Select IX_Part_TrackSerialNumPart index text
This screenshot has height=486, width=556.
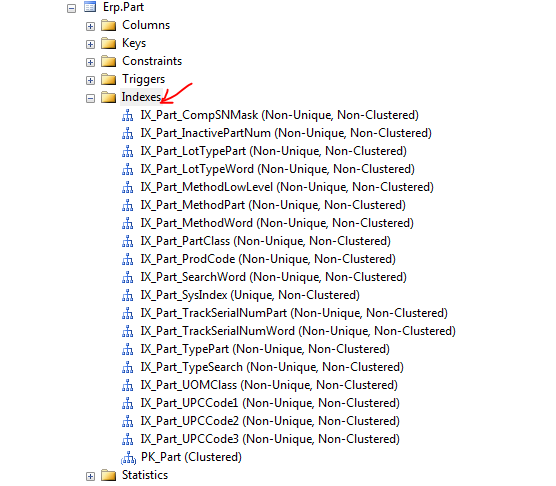coord(294,313)
